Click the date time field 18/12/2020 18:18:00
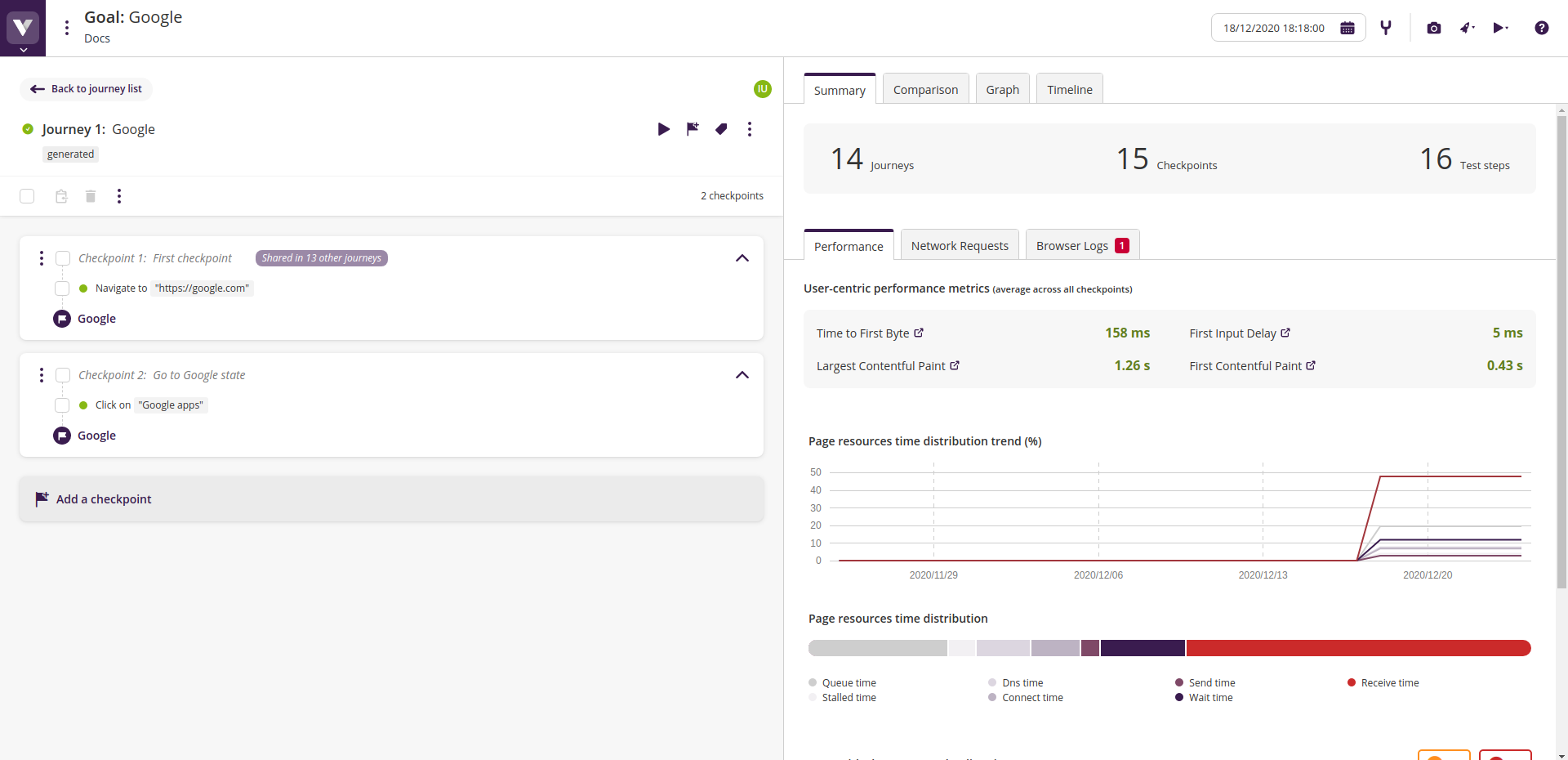 coord(1274,28)
